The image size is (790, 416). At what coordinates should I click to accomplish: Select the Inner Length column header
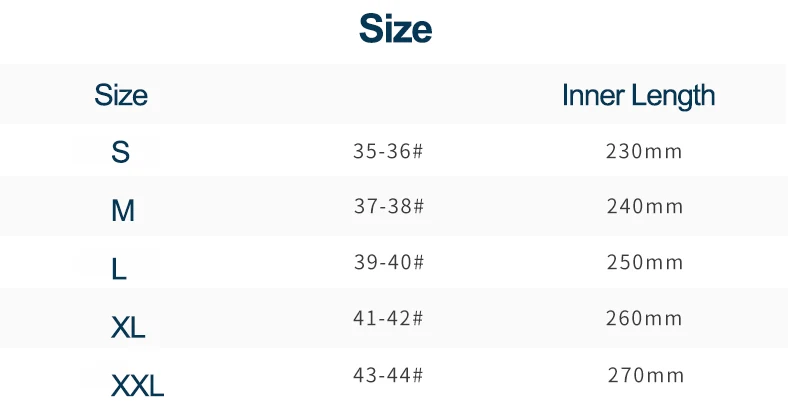coord(638,96)
